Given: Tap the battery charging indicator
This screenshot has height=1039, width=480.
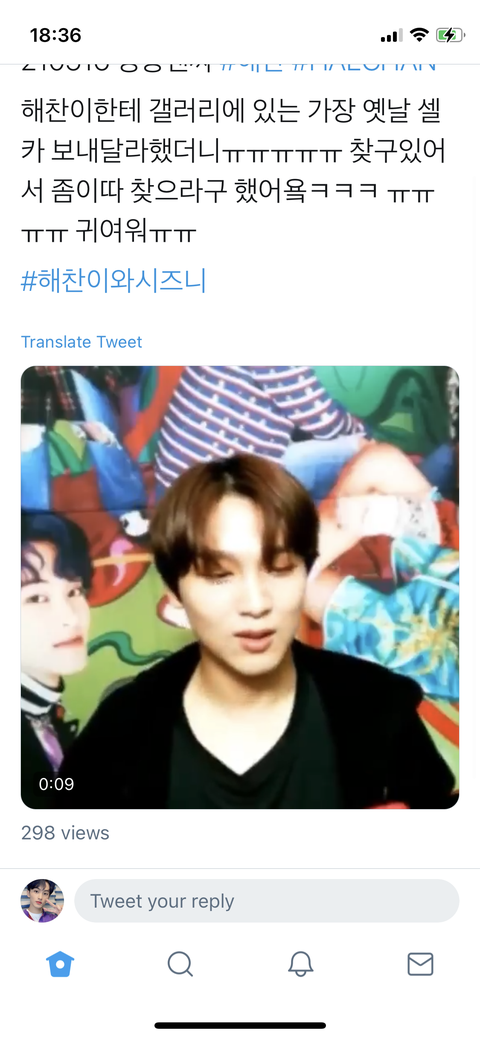Looking at the screenshot, I should (x=450, y=35).
